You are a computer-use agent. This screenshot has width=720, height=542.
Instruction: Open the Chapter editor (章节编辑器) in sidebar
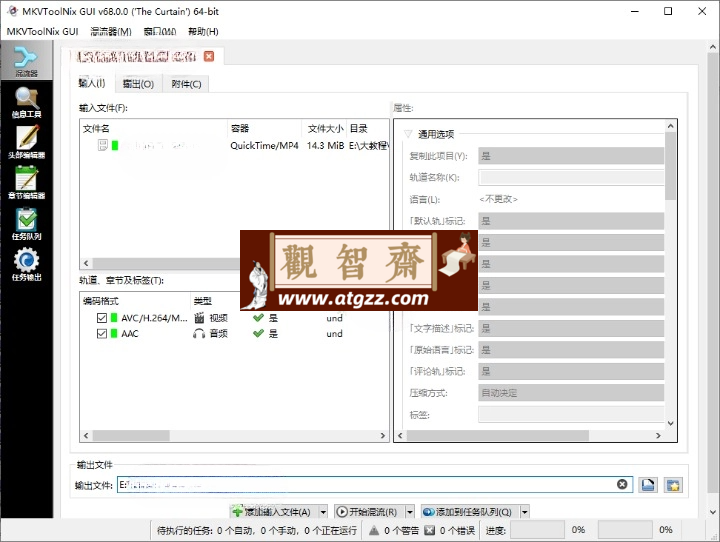point(26,183)
